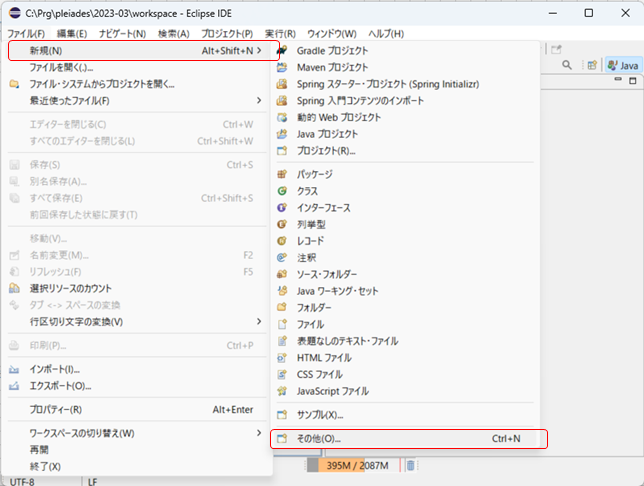Image resolution: width=644 pixels, height=486 pixels.
Task: Click the HTML ファイル icon
Action: point(282,358)
